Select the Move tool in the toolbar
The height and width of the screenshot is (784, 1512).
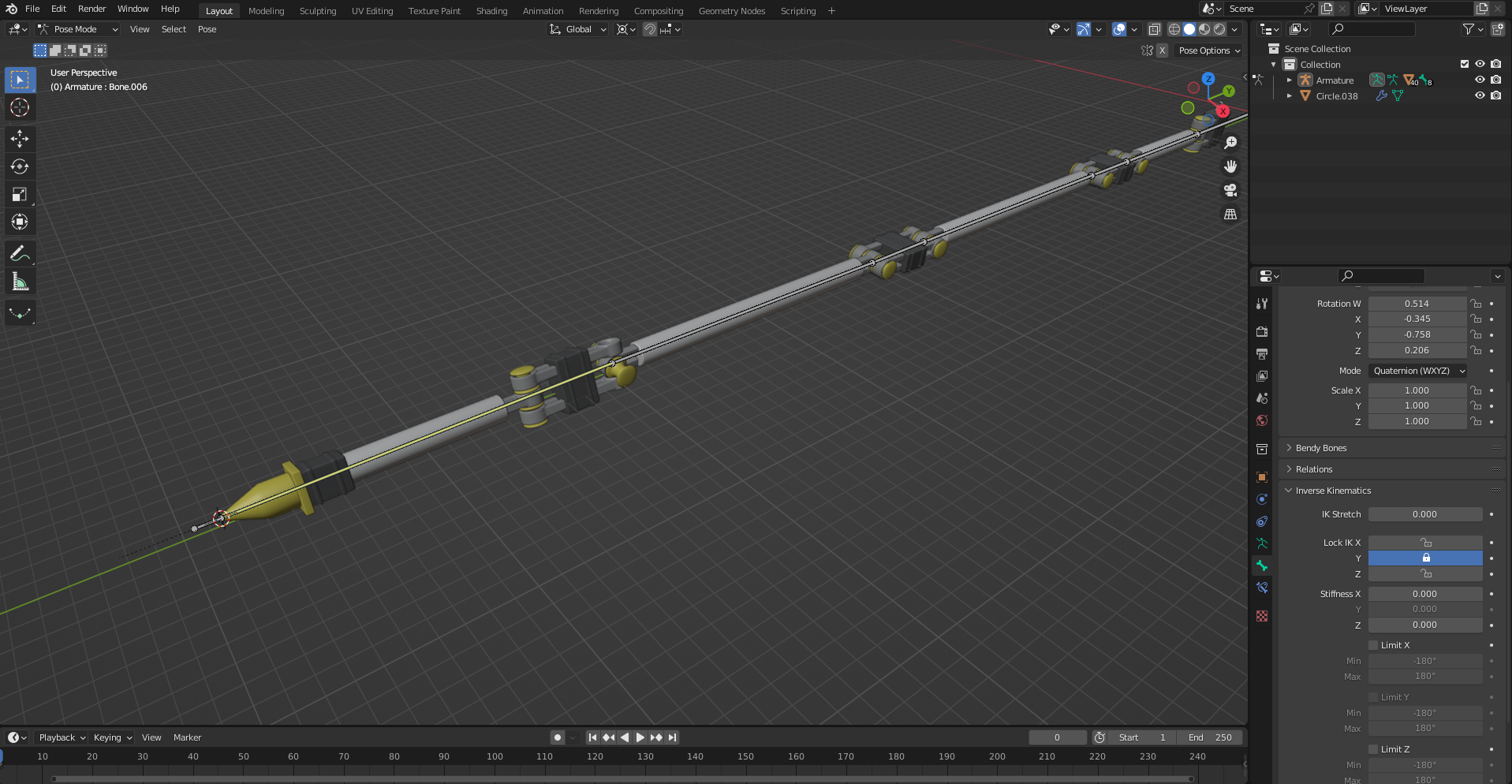[20, 139]
